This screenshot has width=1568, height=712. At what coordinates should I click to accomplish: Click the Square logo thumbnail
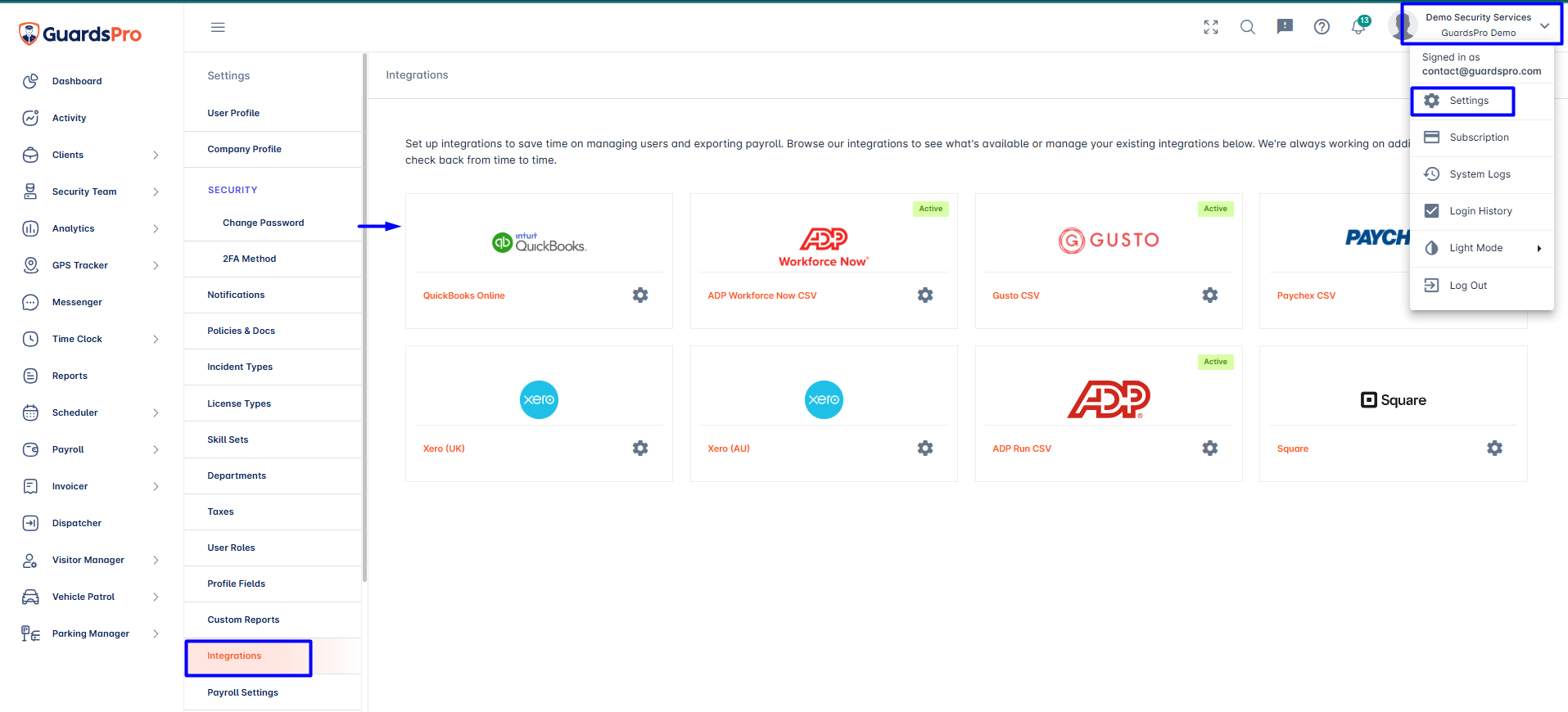1393,400
